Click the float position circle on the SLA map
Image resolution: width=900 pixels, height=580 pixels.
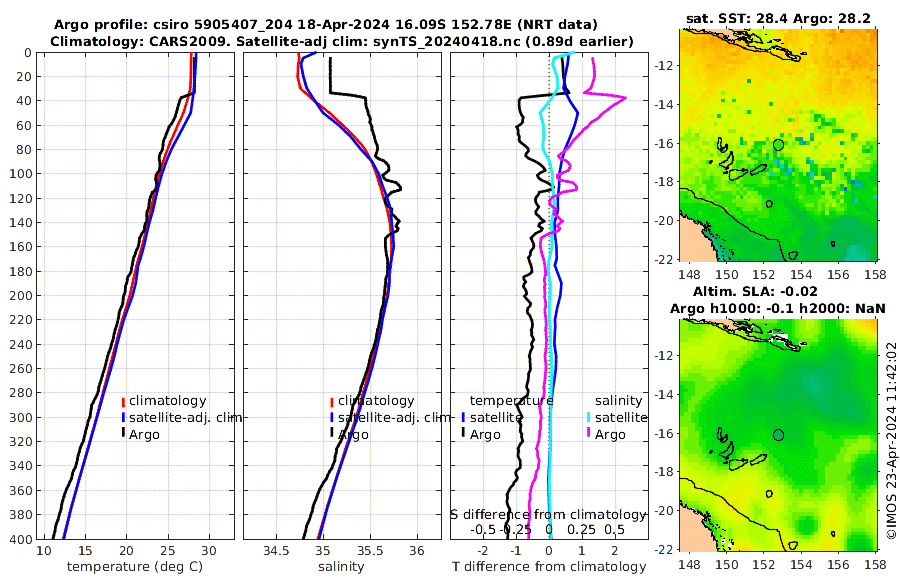pos(778,435)
